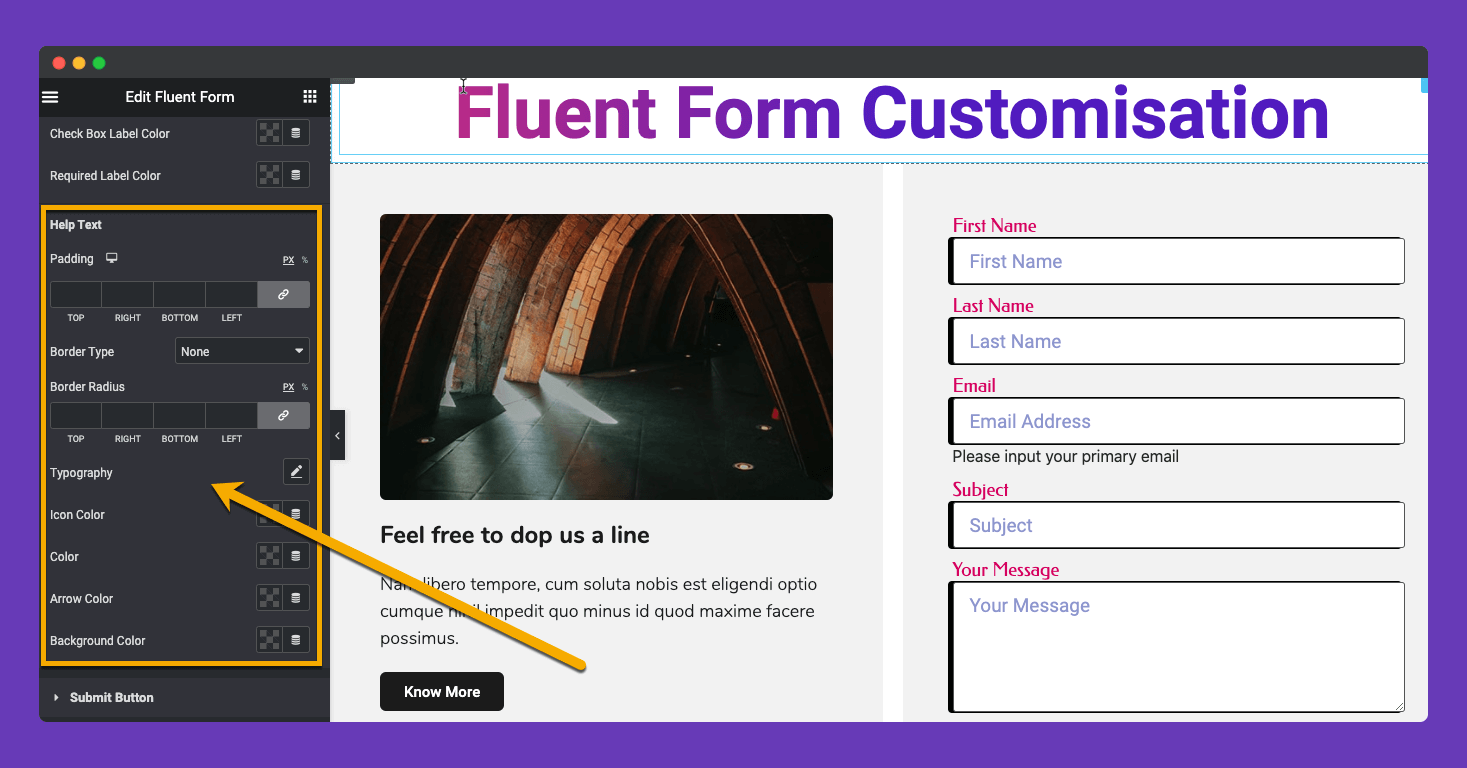Click the Border Radius RIGHT input field
The height and width of the screenshot is (768, 1467).
tap(128, 416)
